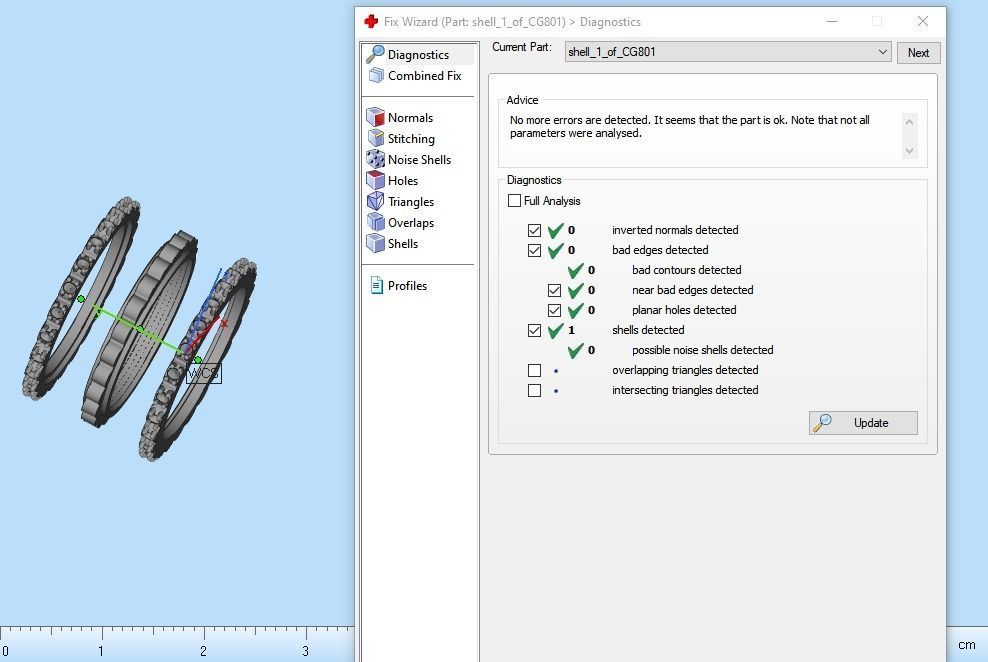988x662 pixels.
Task: Select the Shells cube icon
Action: (376, 243)
